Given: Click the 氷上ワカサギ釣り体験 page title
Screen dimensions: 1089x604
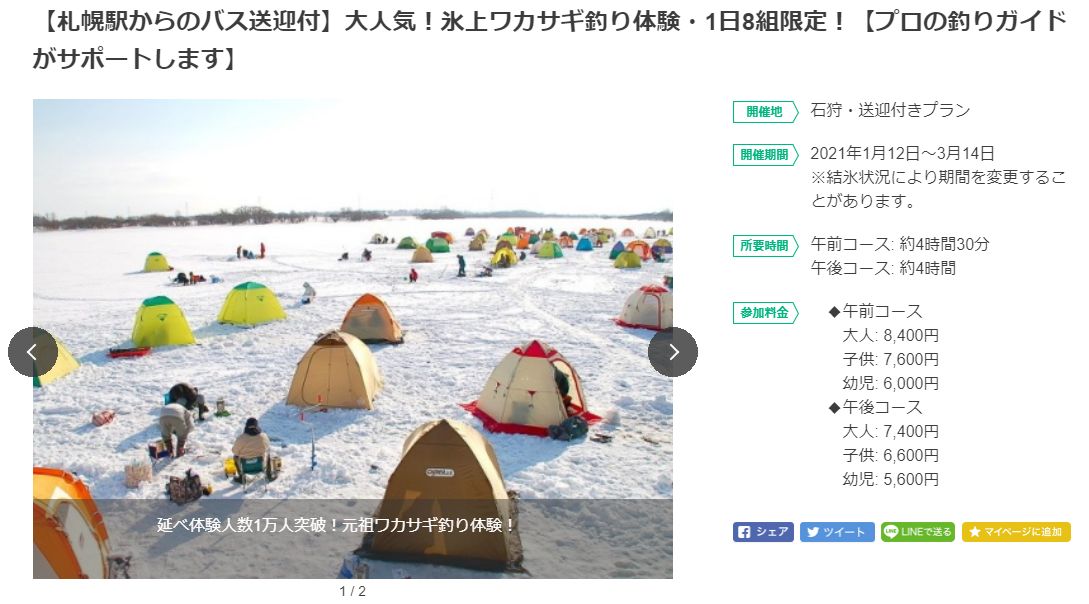Looking at the screenshot, I should 549,40.
